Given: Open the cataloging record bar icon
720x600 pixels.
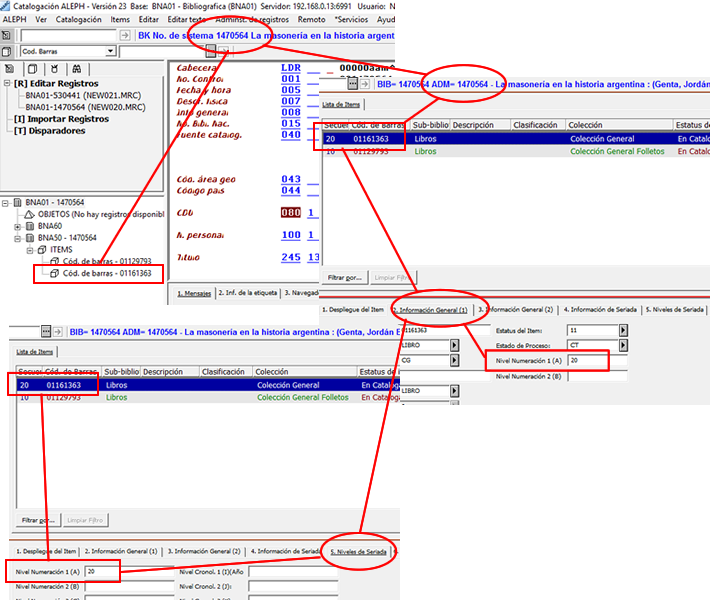Looking at the screenshot, I should (x=6, y=35).
